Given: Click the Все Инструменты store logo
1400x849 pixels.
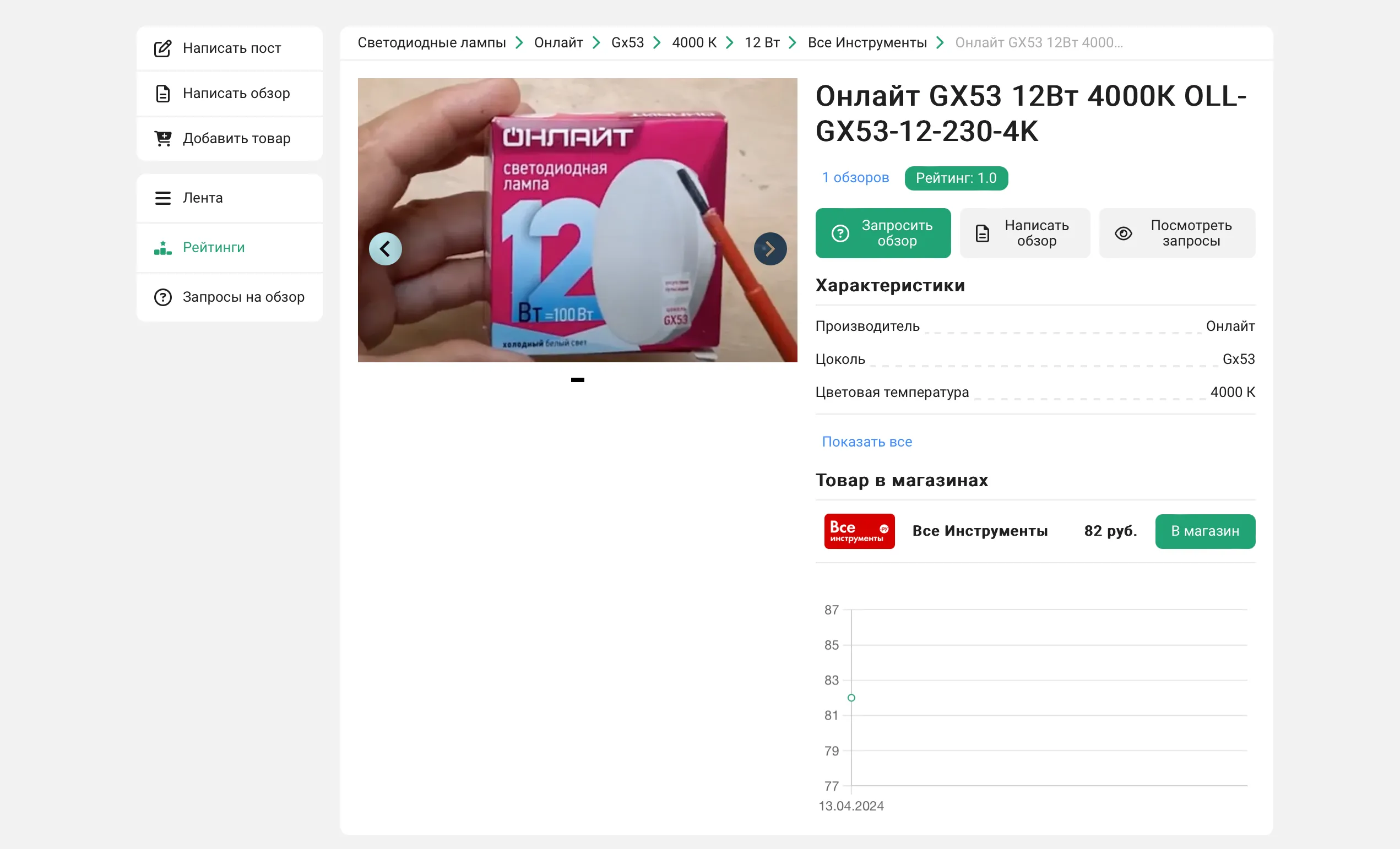Looking at the screenshot, I should coord(859,531).
